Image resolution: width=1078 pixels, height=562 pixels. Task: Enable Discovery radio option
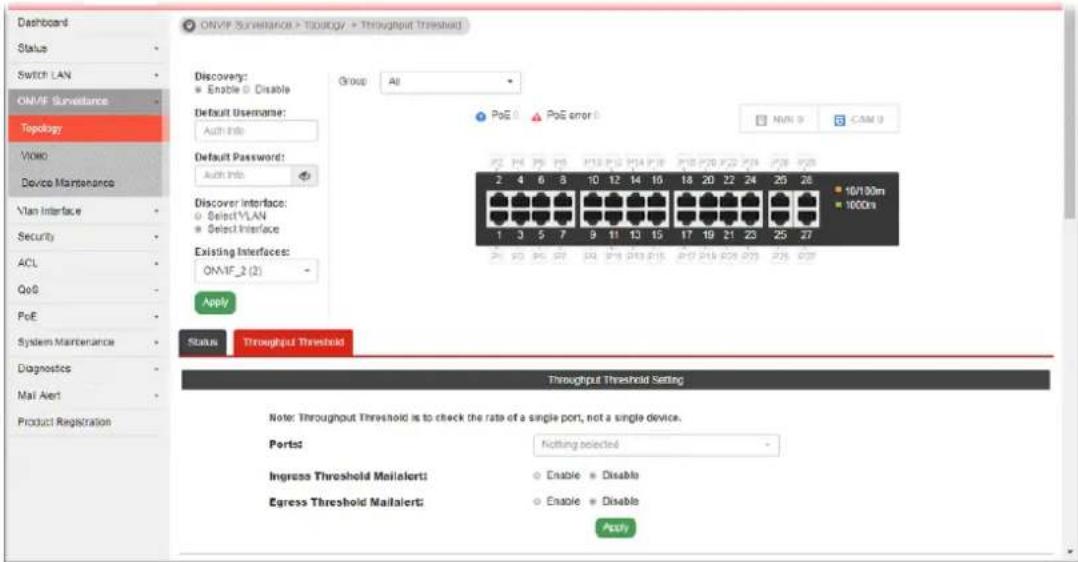coord(199,89)
